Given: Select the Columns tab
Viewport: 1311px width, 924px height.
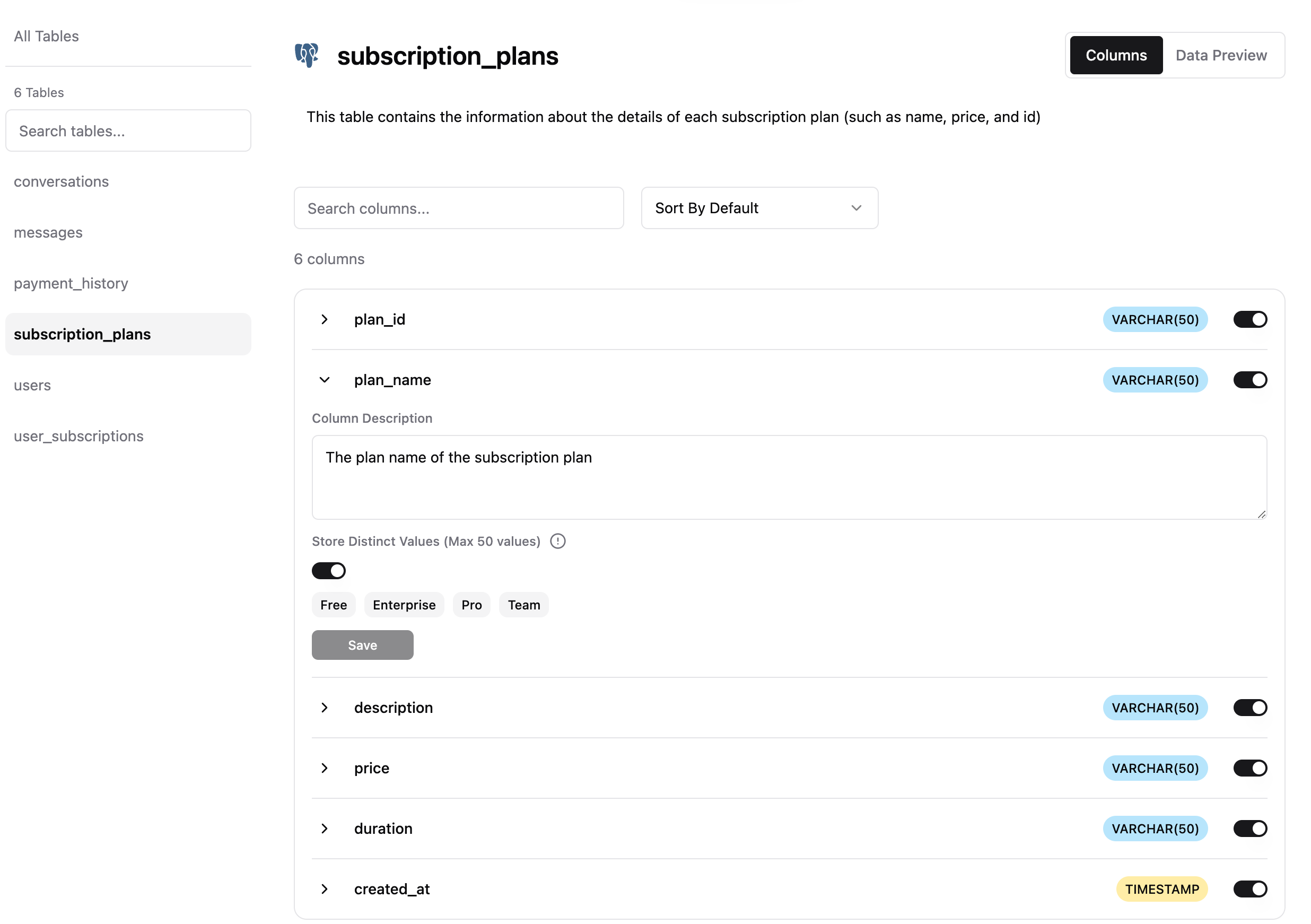Looking at the screenshot, I should click(1116, 55).
